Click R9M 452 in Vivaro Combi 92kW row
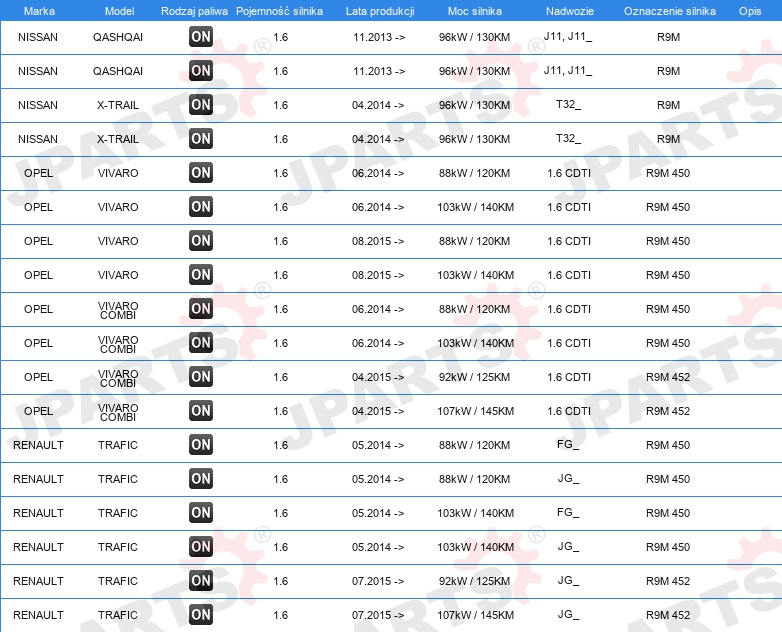Image resolution: width=782 pixels, height=632 pixels. click(668, 377)
